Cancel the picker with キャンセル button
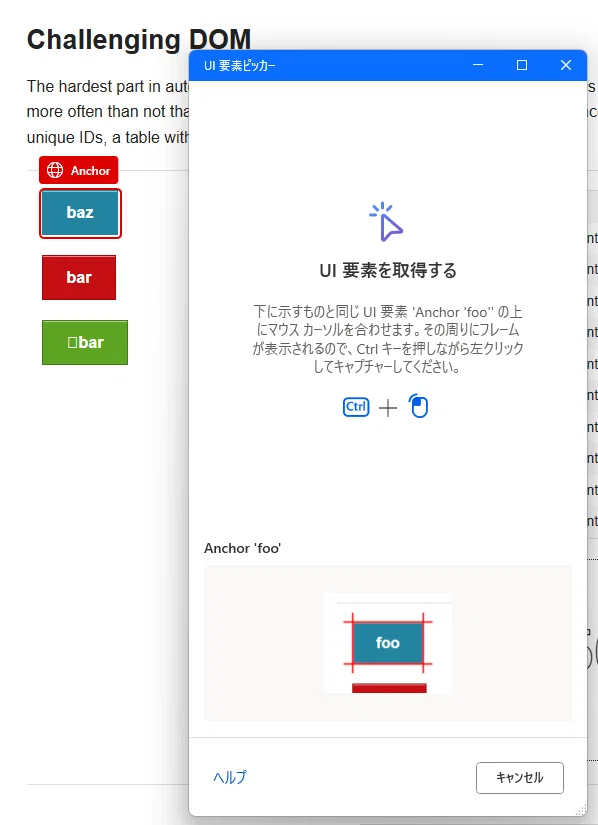Screen dimensions: 598x825 [520, 777]
